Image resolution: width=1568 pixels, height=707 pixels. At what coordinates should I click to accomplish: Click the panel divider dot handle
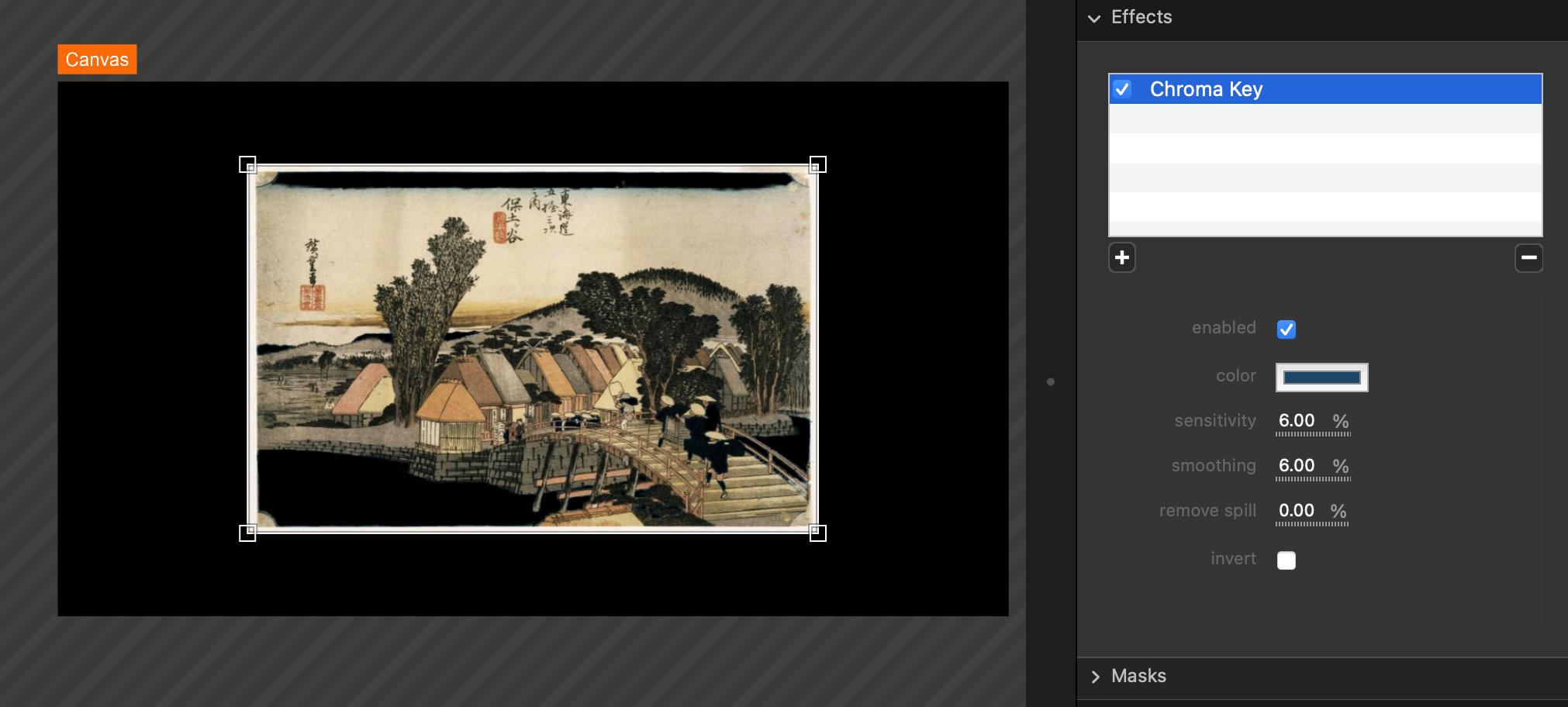coord(1050,381)
